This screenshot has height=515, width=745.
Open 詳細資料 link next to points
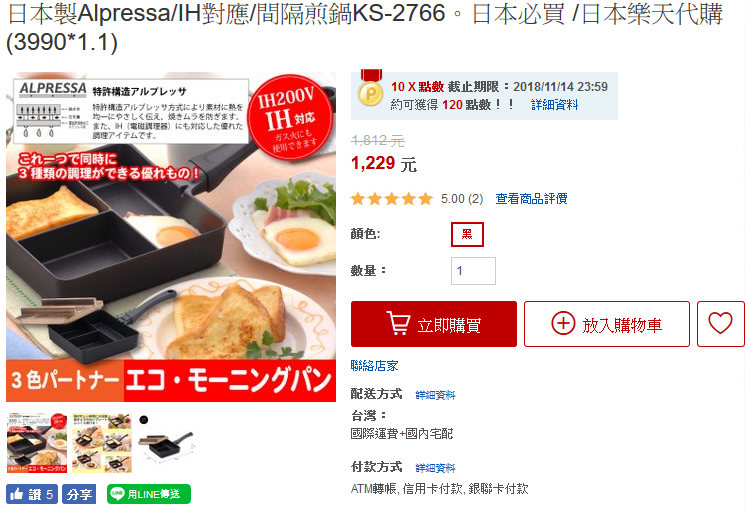point(554,105)
